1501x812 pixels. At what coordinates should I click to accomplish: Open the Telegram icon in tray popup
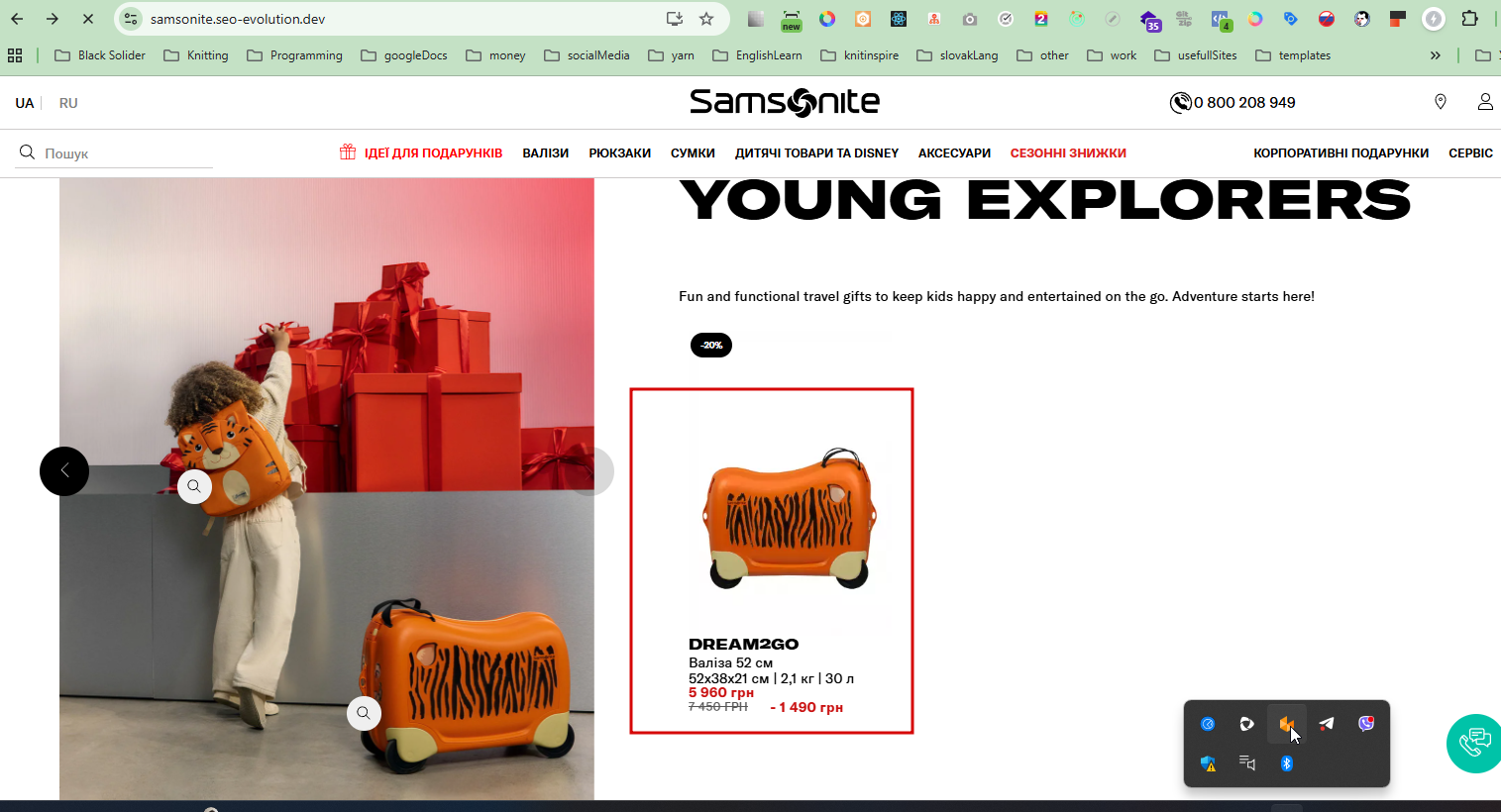click(1327, 724)
